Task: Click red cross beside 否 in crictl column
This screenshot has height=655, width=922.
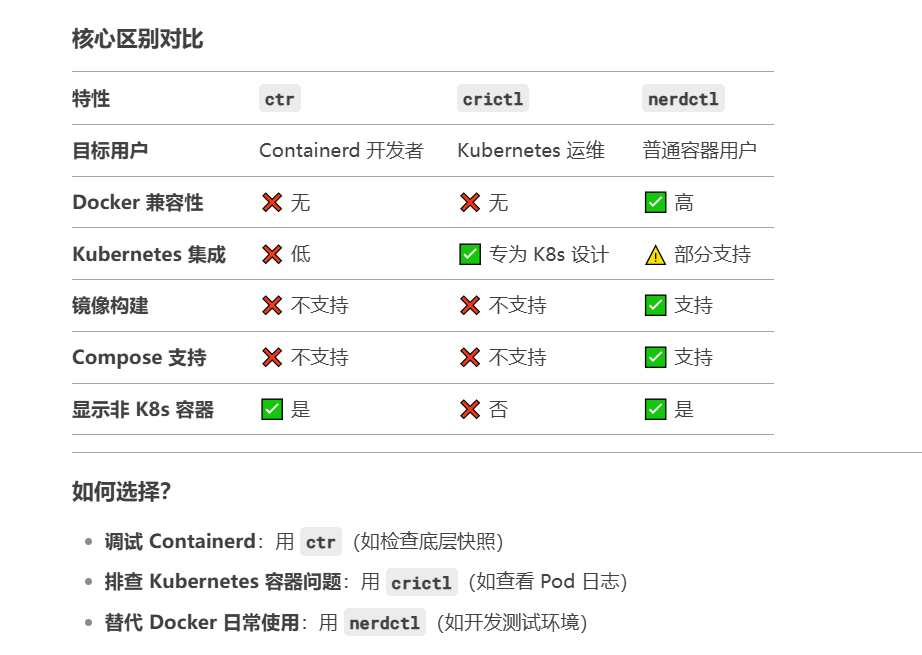Action: 470,409
